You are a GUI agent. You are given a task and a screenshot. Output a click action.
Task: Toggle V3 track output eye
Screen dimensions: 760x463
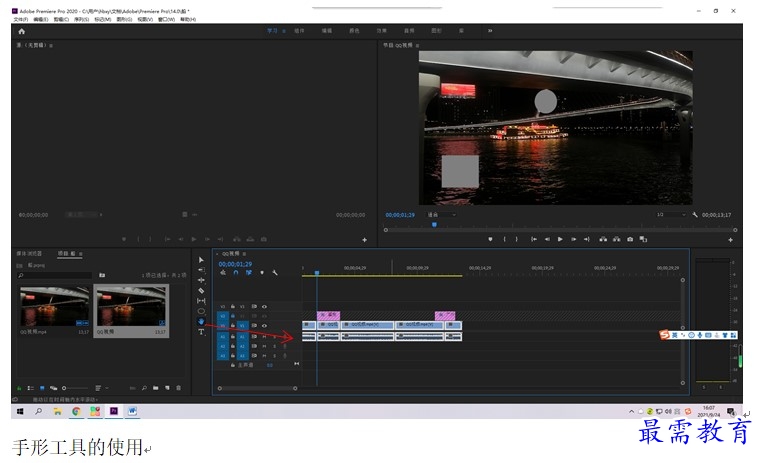click(x=264, y=306)
